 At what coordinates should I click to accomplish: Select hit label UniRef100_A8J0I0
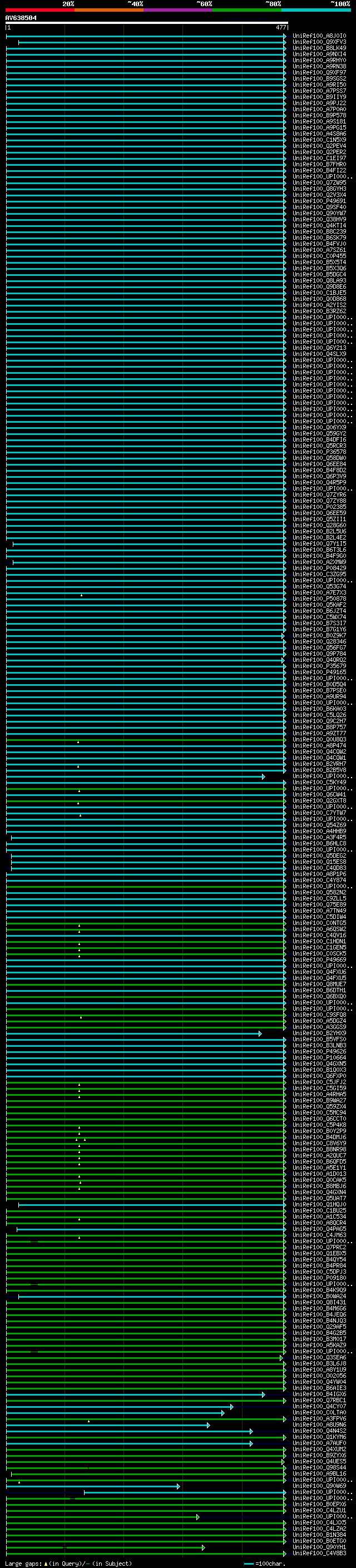point(319,36)
